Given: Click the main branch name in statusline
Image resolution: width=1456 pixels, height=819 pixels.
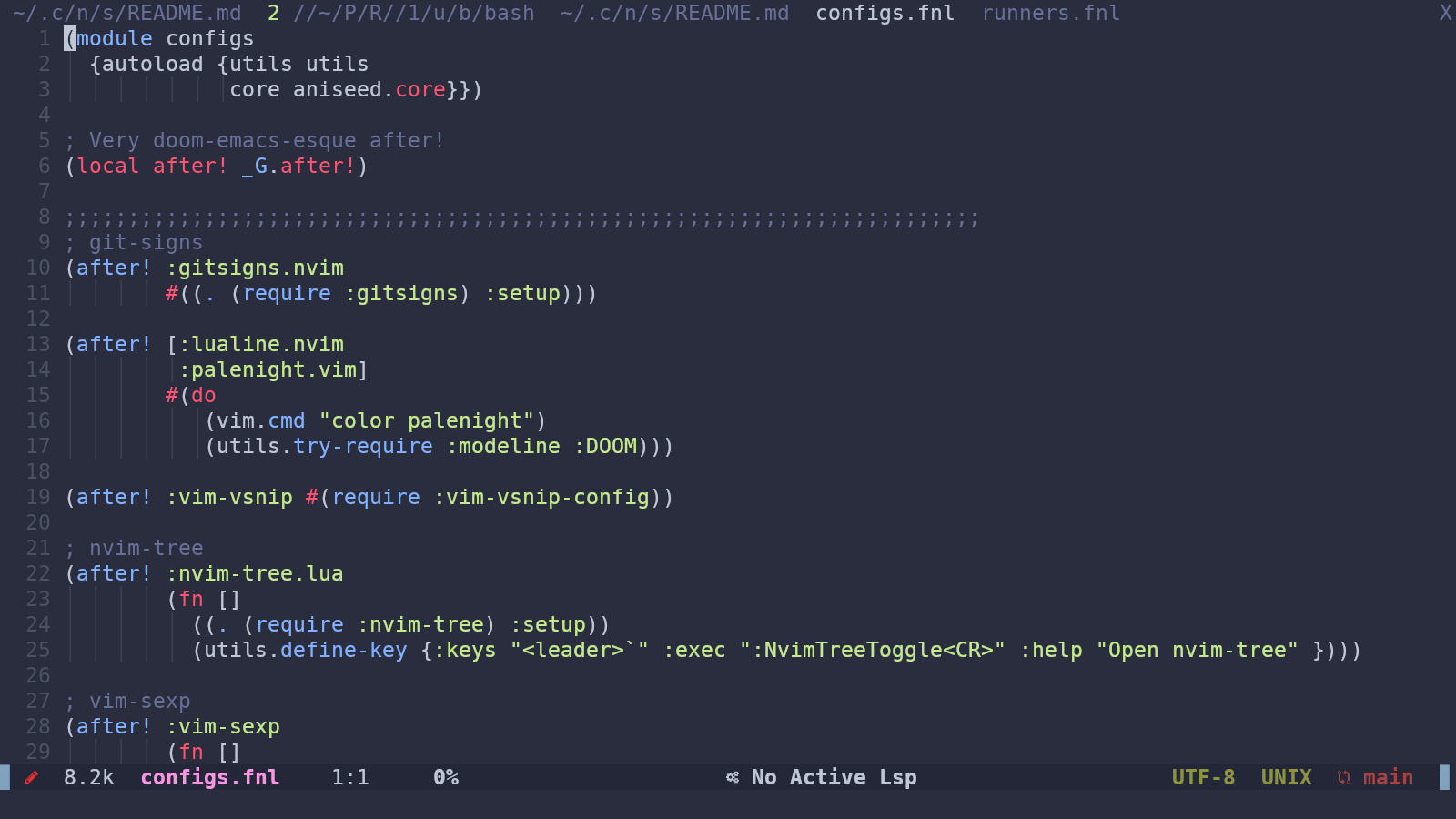Looking at the screenshot, I should point(1389,777).
